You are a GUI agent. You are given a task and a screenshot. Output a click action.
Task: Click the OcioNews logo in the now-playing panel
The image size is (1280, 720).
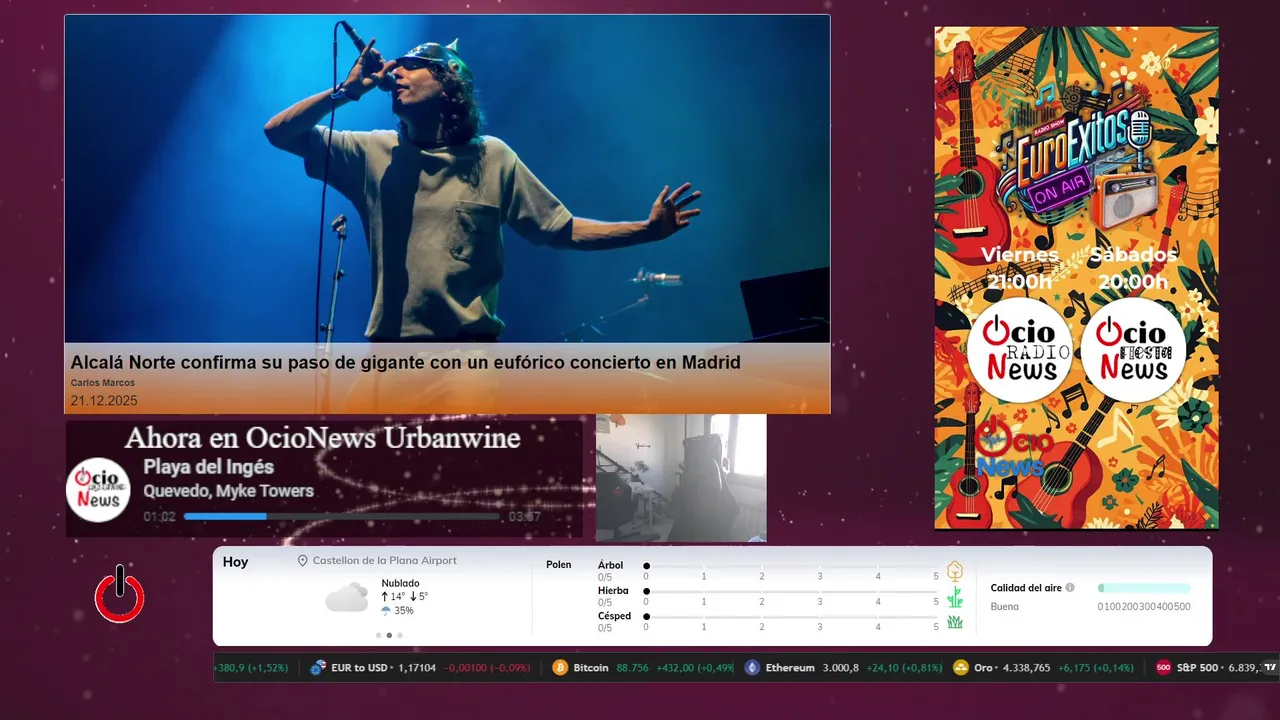(x=99, y=489)
